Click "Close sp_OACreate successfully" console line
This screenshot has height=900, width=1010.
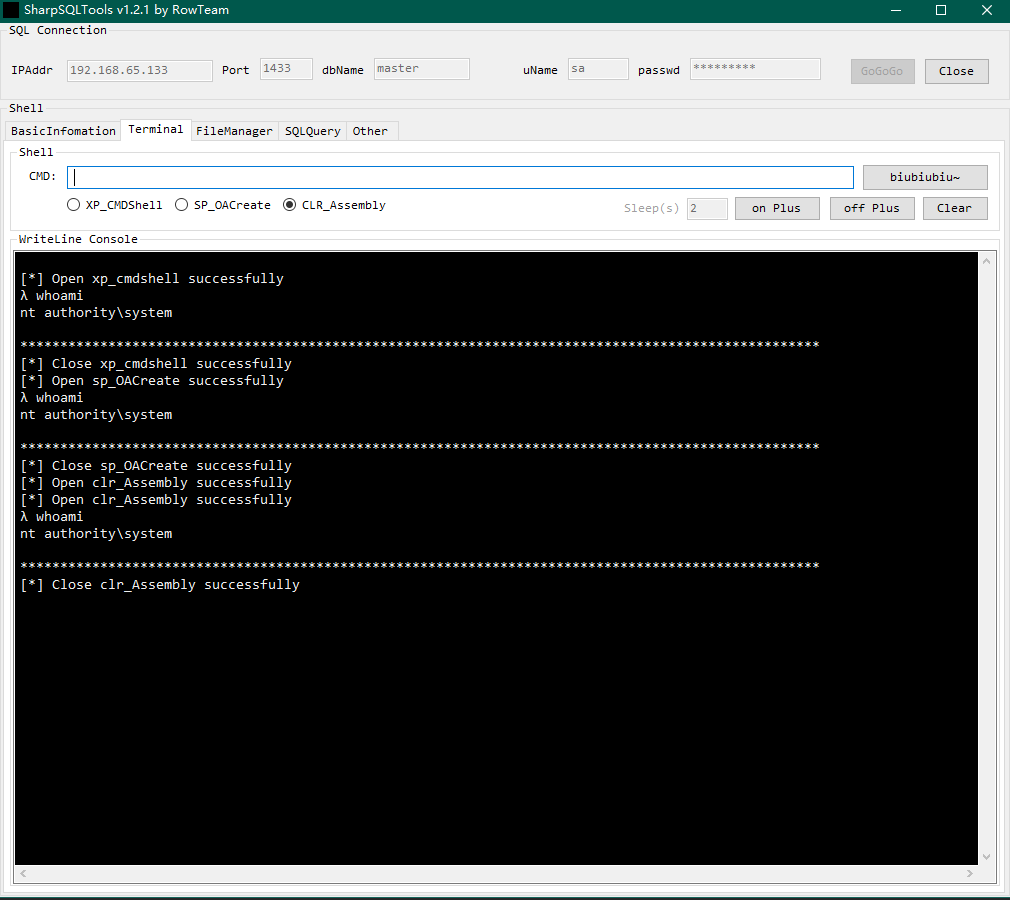pos(156,466)
